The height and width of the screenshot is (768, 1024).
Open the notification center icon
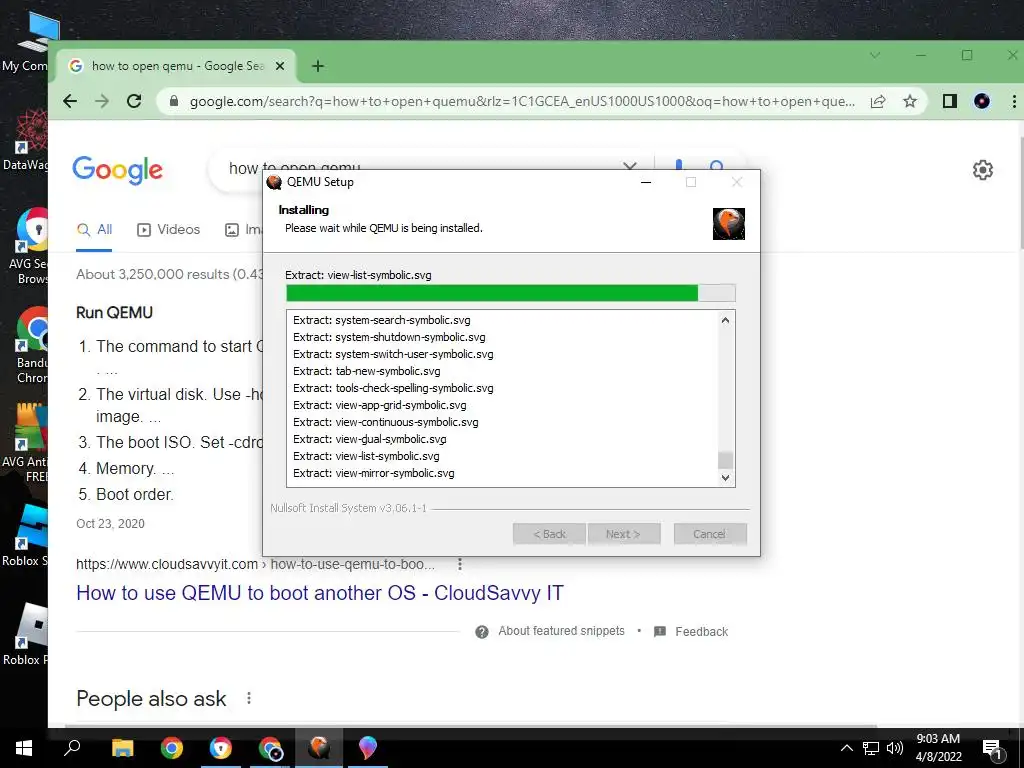tap(992, 749)
